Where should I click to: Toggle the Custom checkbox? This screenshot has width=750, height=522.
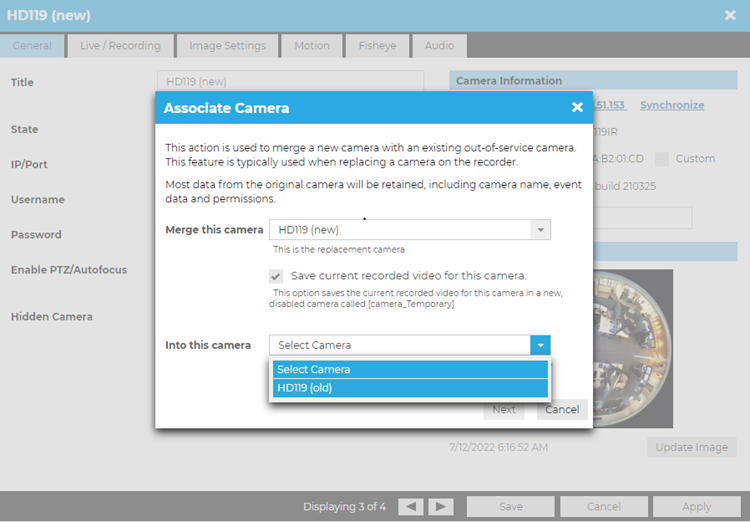pyautogui.click(x=662, y=159)
